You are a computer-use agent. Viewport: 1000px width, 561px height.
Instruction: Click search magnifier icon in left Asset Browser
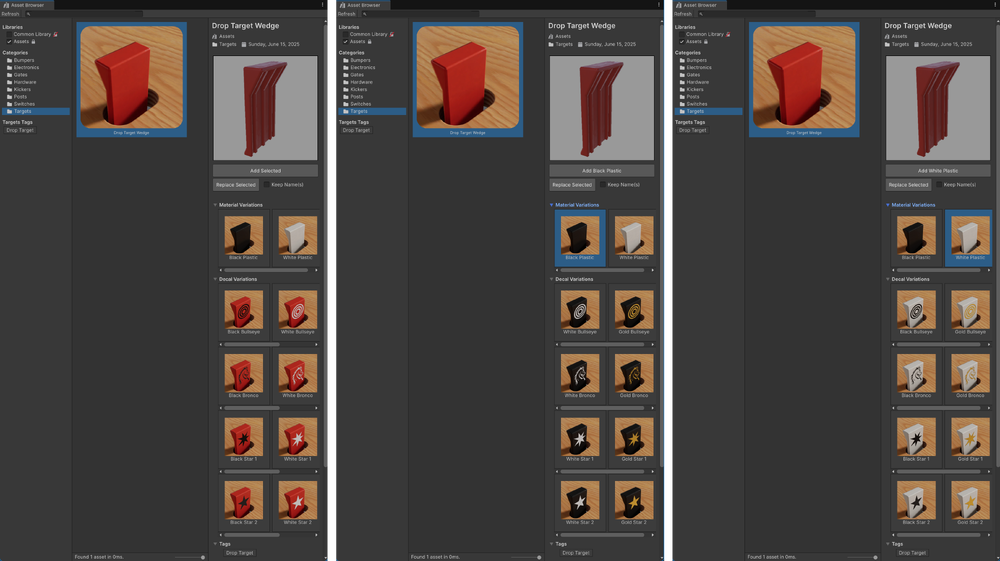29,14
